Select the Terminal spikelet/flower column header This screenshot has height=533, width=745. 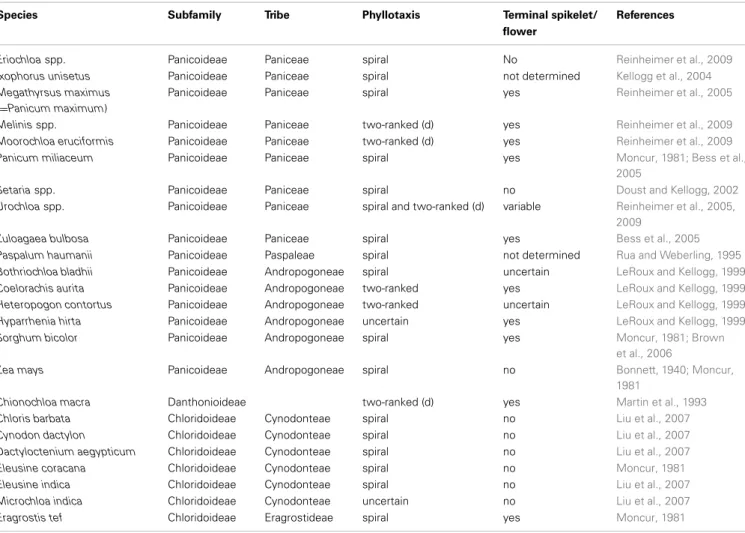(x=550, y=23)
